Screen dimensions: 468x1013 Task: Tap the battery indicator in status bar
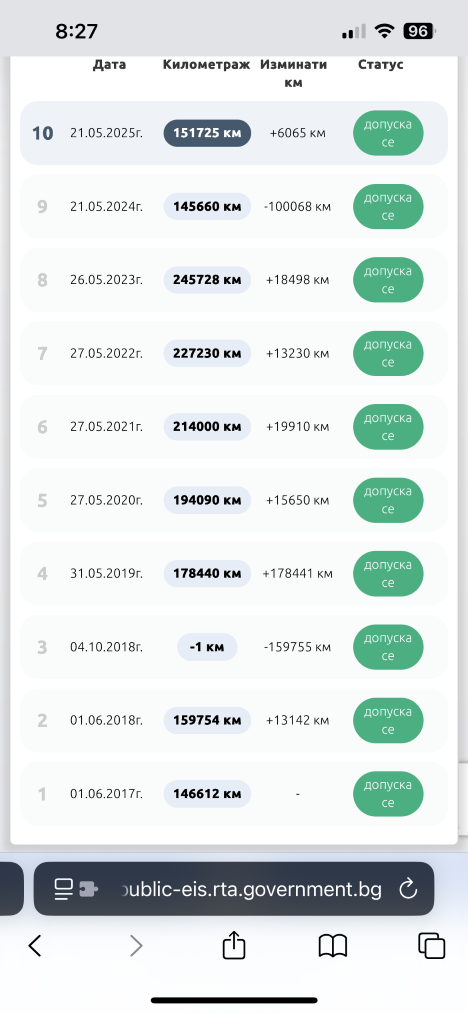(x=419, y=30)
